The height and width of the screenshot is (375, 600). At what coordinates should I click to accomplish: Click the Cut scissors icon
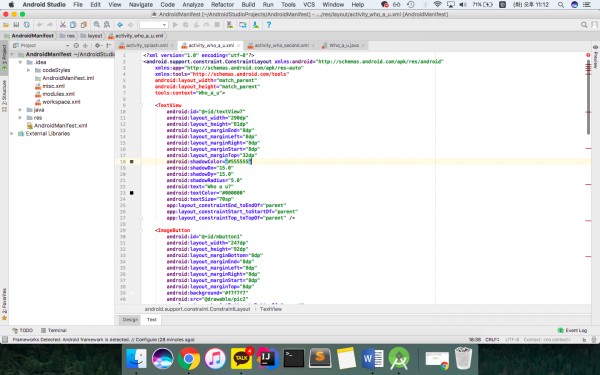[x=63, y=25]
